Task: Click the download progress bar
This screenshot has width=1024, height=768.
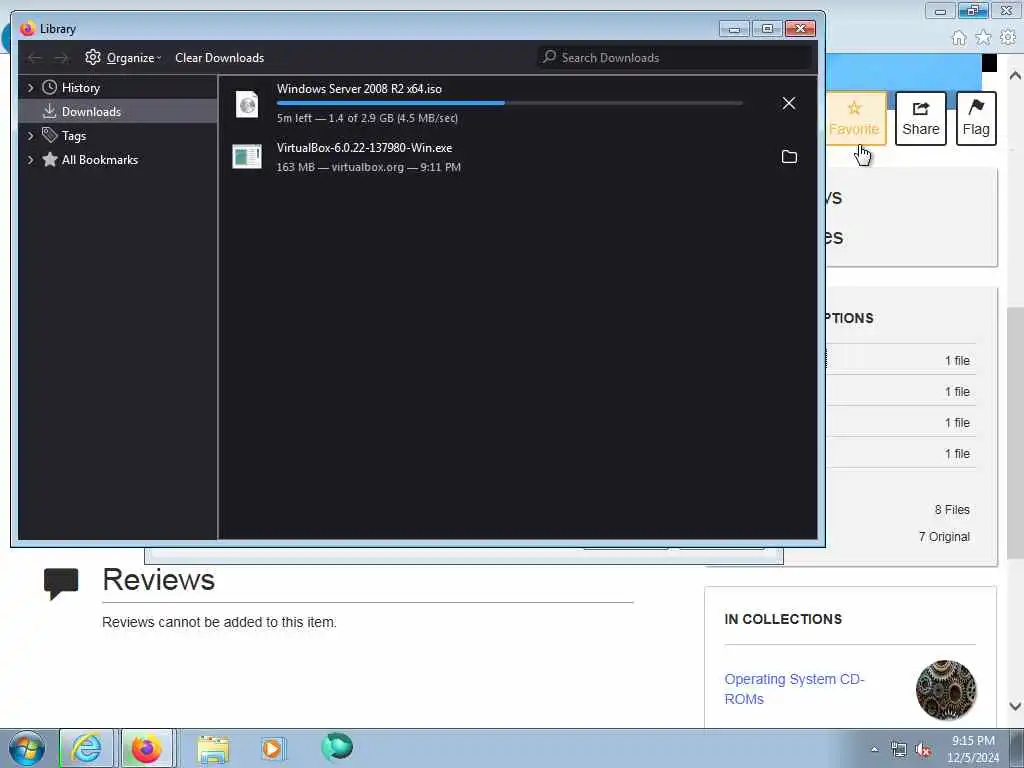Action: pyautogui.click(x=509, y=103)
